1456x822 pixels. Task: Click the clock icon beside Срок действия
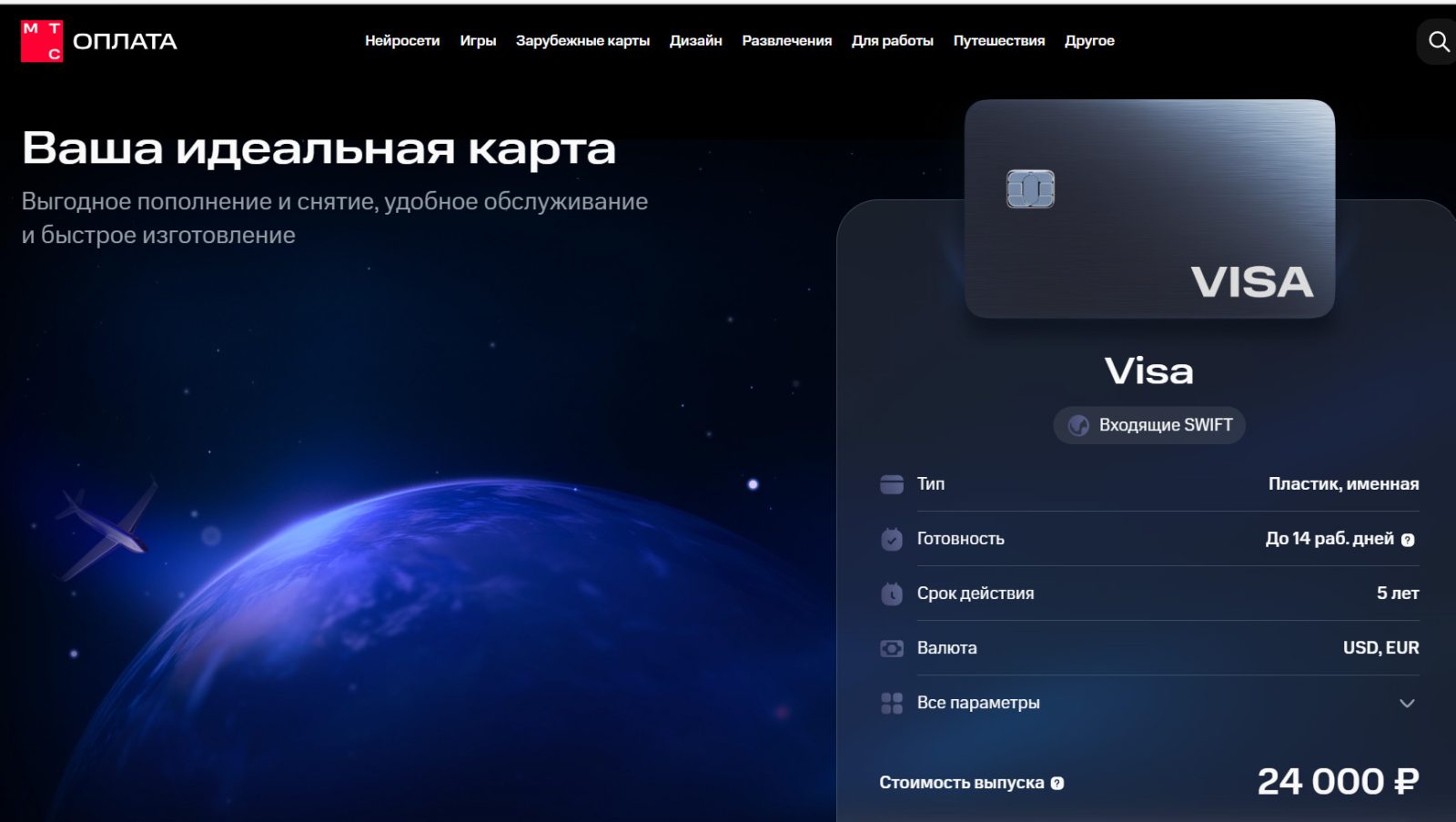(x=892, y=594)
